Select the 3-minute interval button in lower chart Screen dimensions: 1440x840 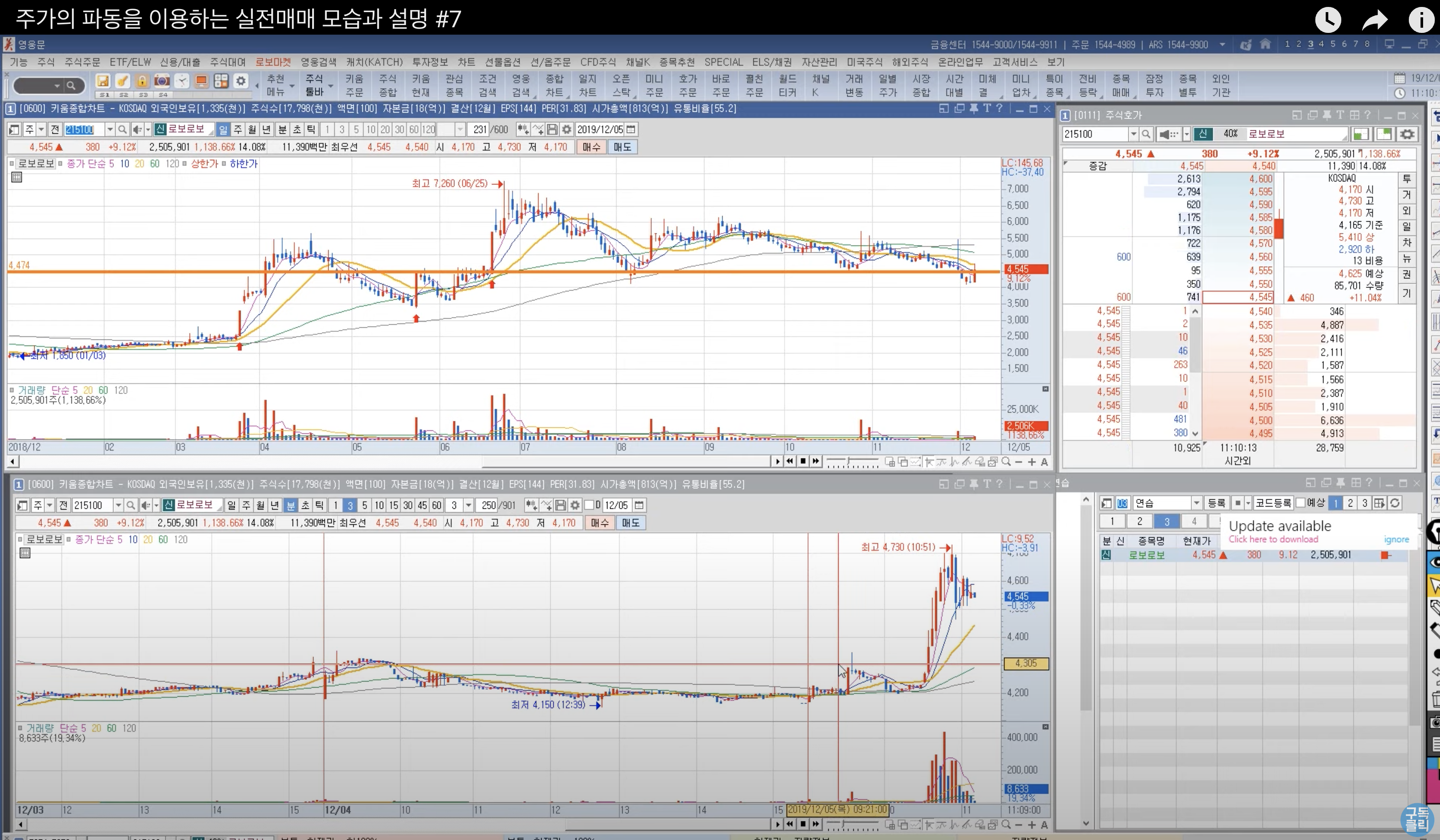pos(350,505)
